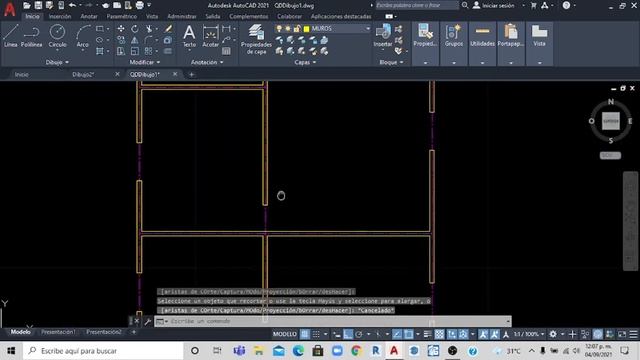The width and height of the screenshot is (640, 360).
Task: Expand the Dibujo panel
Action: (57, 62)
